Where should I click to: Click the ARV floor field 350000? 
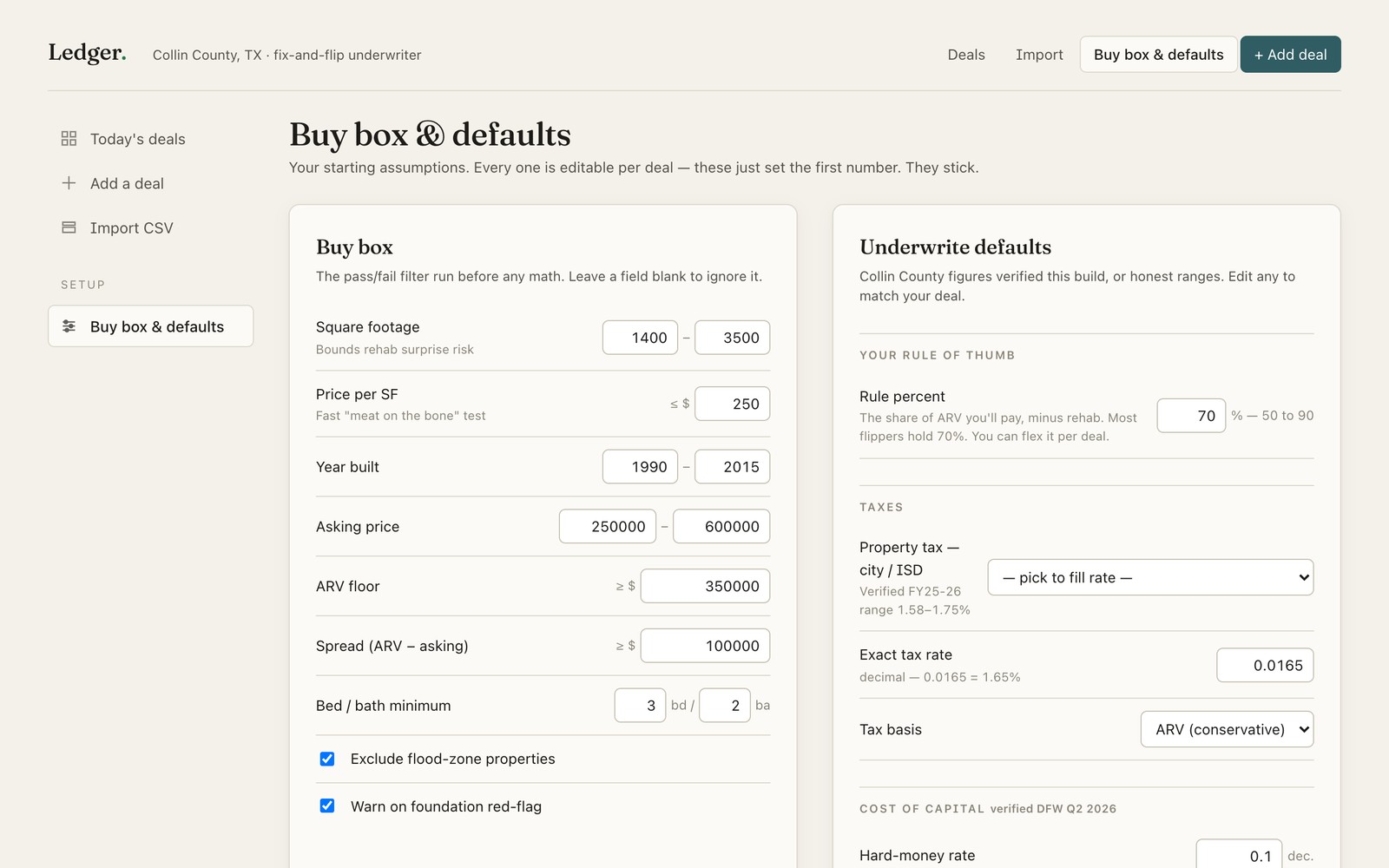pos(705,586)
